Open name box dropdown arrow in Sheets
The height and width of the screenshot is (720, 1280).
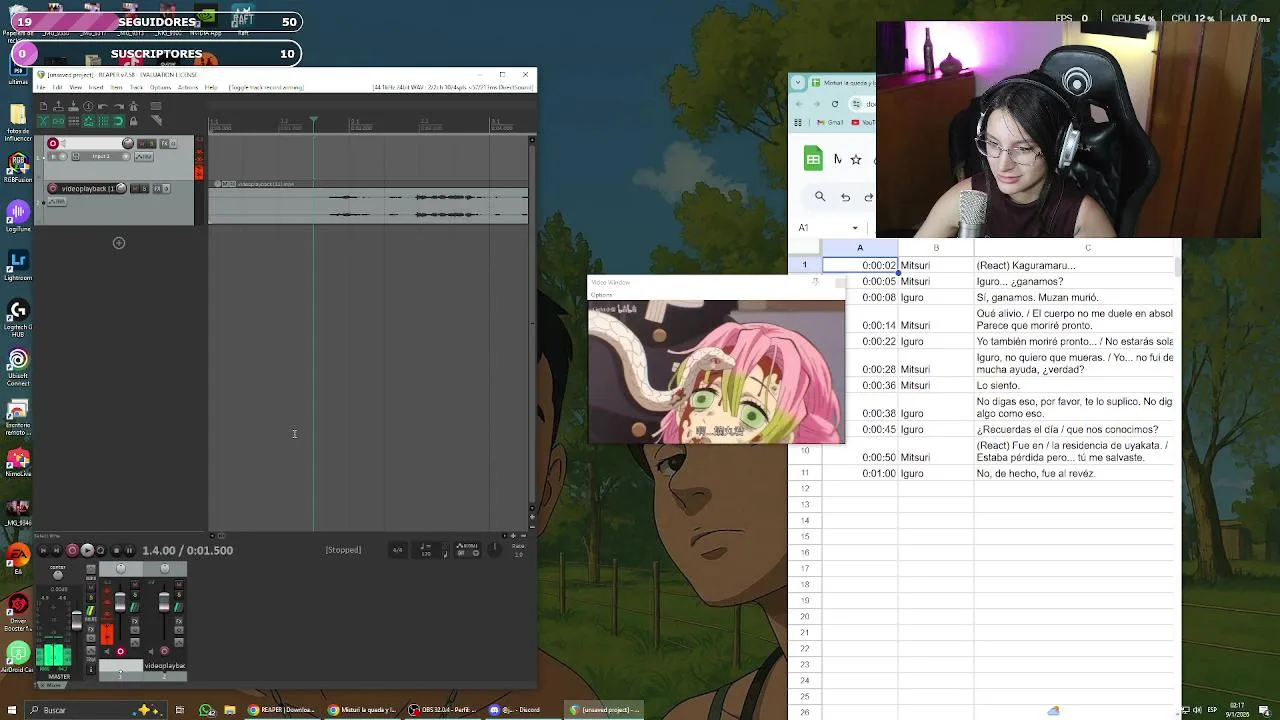(x=855, y=228)
